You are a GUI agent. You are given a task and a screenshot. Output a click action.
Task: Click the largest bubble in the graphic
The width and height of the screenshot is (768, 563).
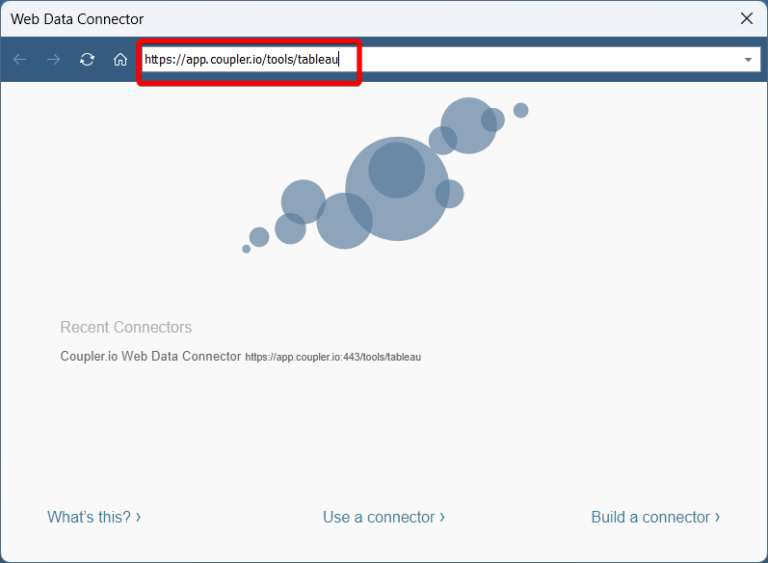(397, 188)
